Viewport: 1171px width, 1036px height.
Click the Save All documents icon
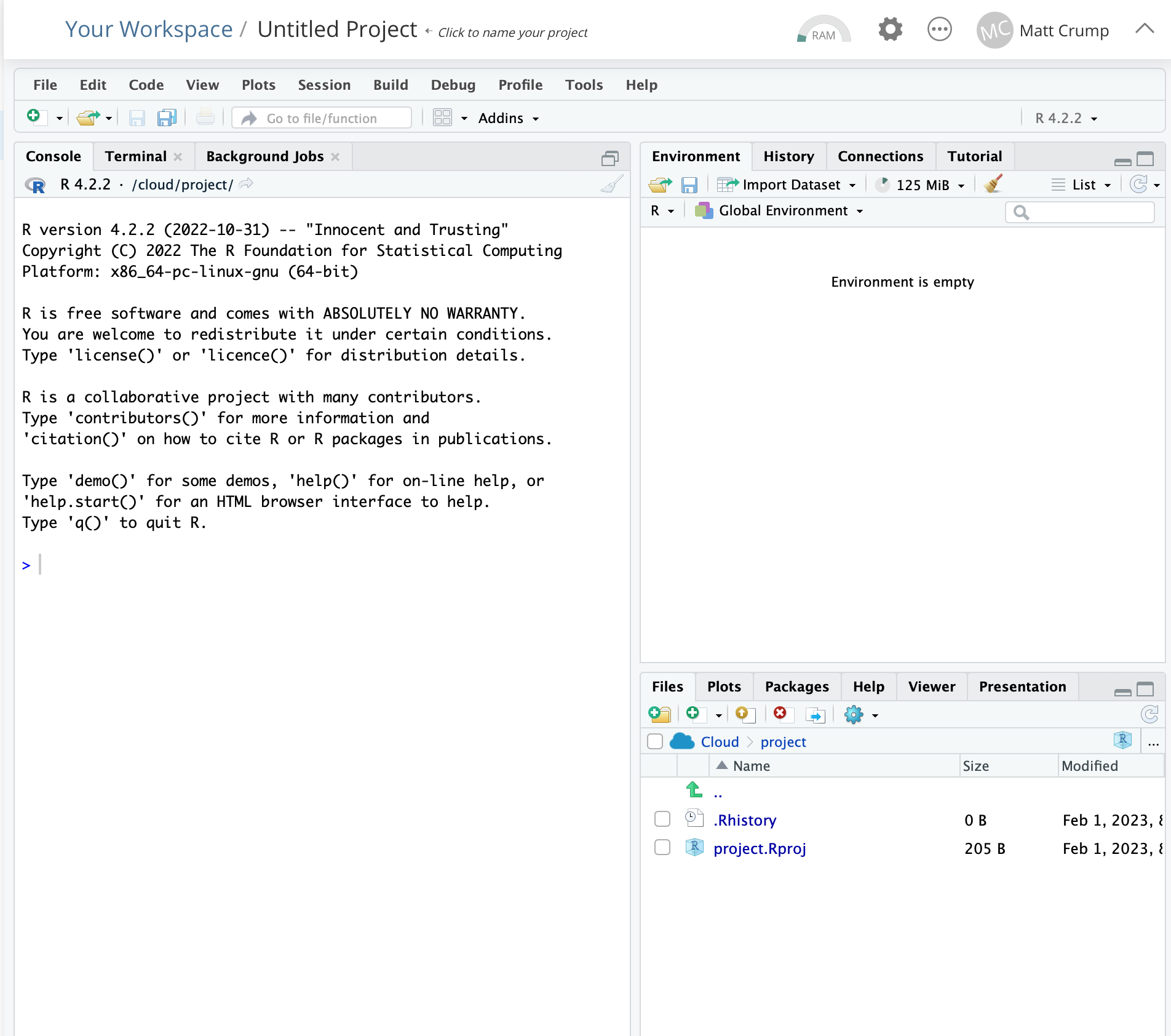(x=167, y=118)
